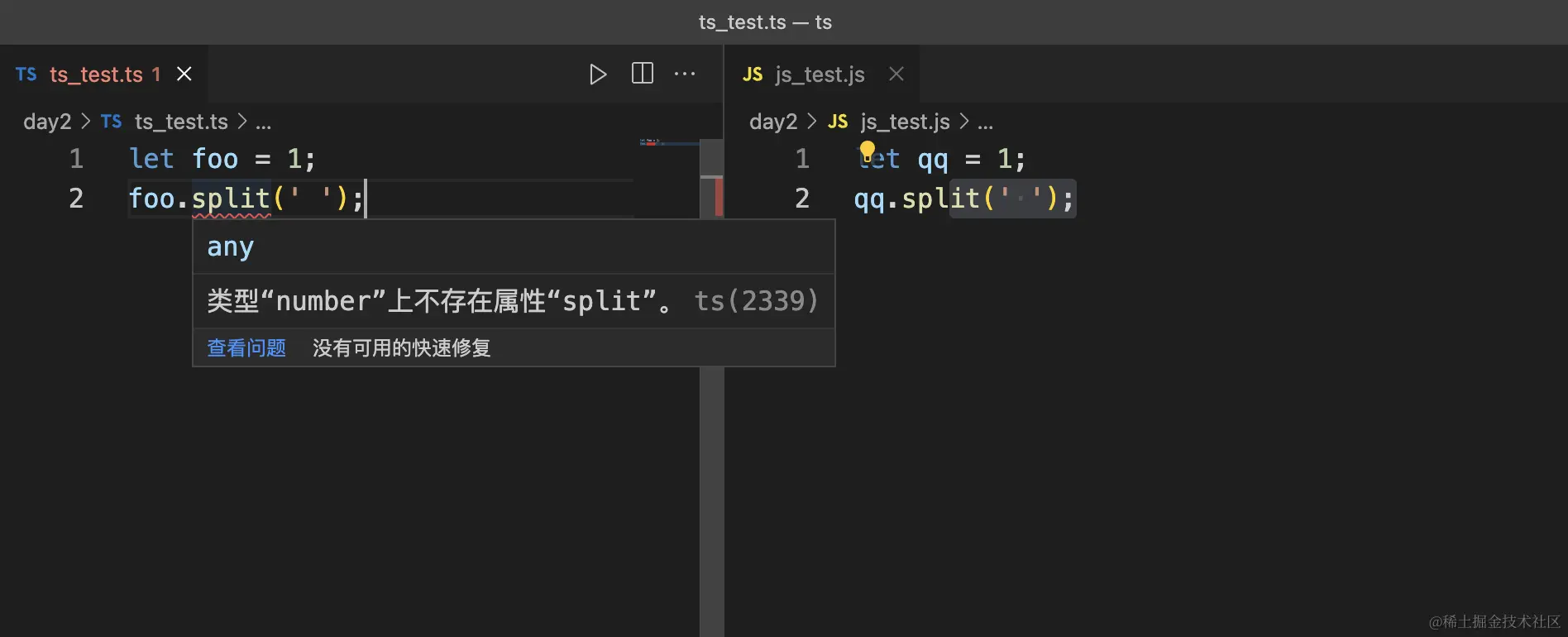
Task: Select day2 breadcrumb in right editor
Action: pyautogui.click(x=773, y=122)
